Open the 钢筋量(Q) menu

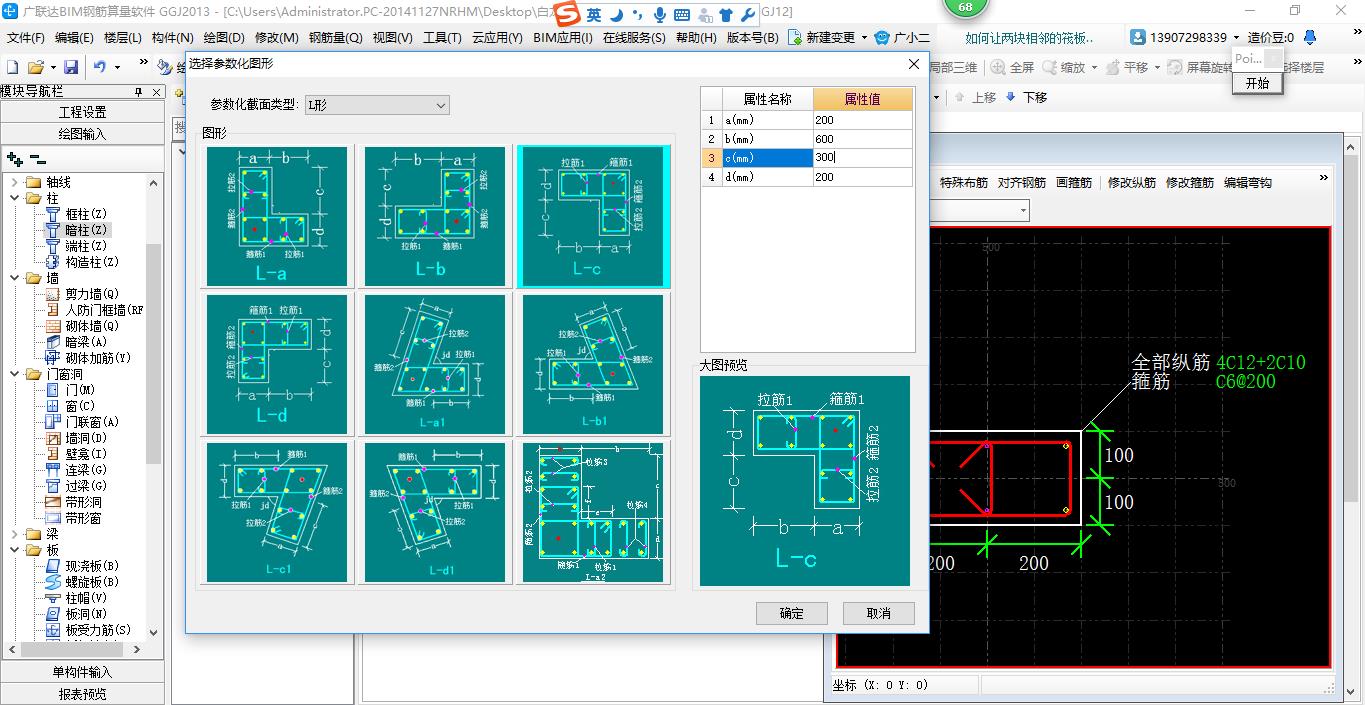click(335, 38)
